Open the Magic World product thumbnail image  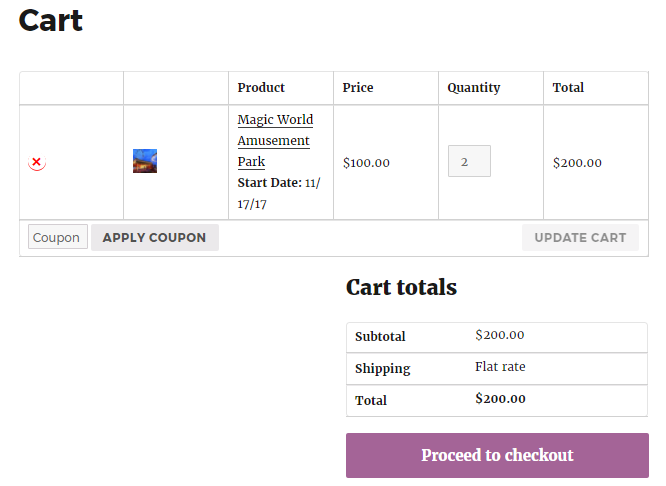[x=145, y=161]
